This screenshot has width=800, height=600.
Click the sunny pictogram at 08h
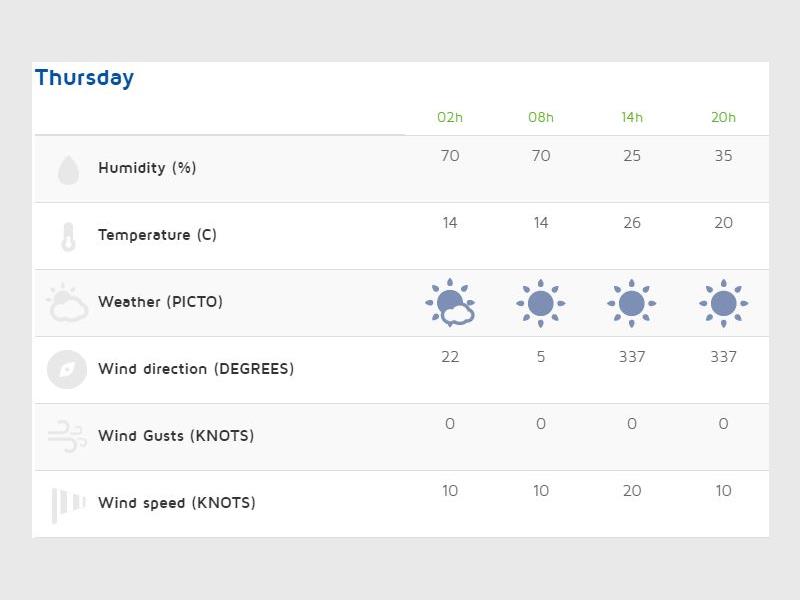[x=541, y=303]
